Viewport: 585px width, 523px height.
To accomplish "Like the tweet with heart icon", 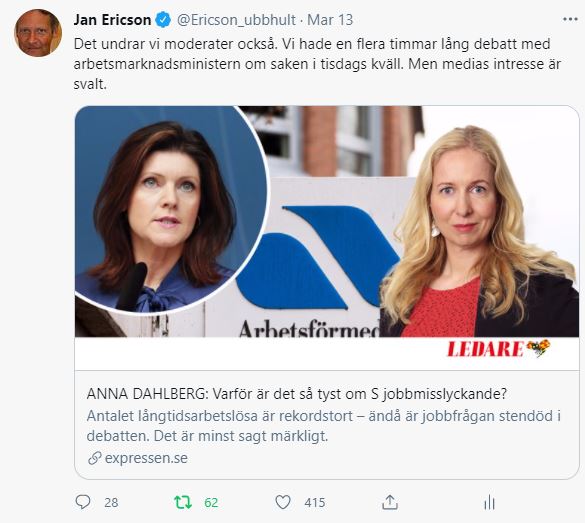I will pyautogui.click(x=283, y=502).
